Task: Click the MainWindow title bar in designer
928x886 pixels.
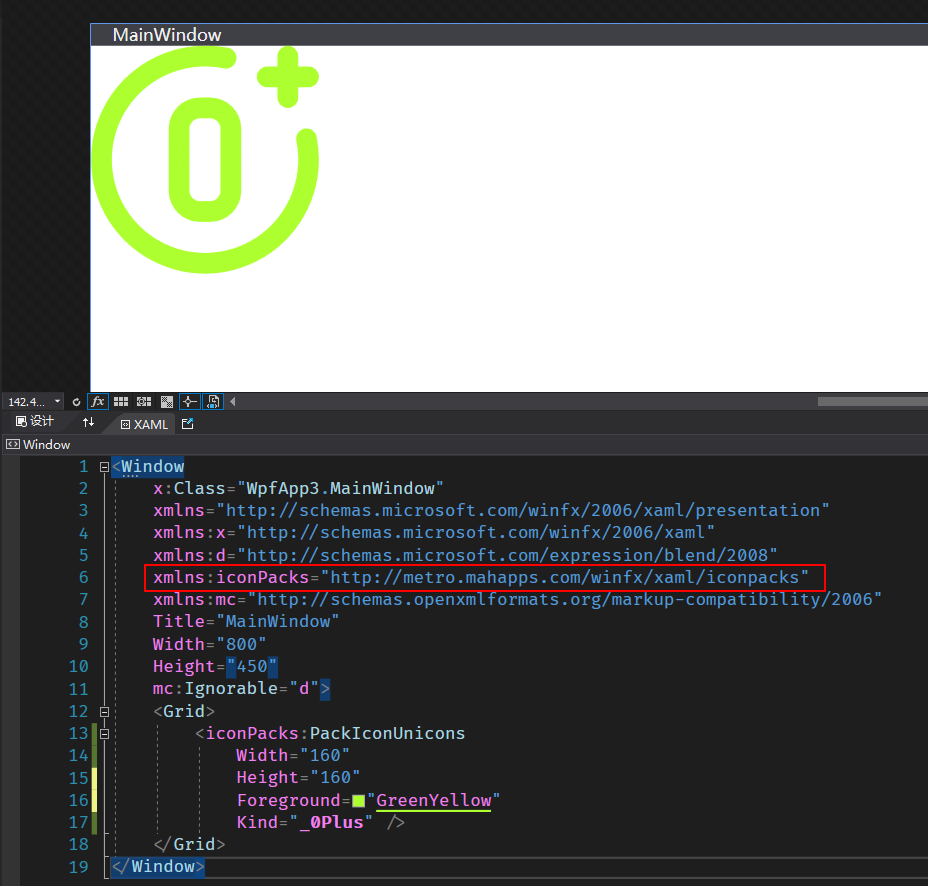Action: point(509,35)
